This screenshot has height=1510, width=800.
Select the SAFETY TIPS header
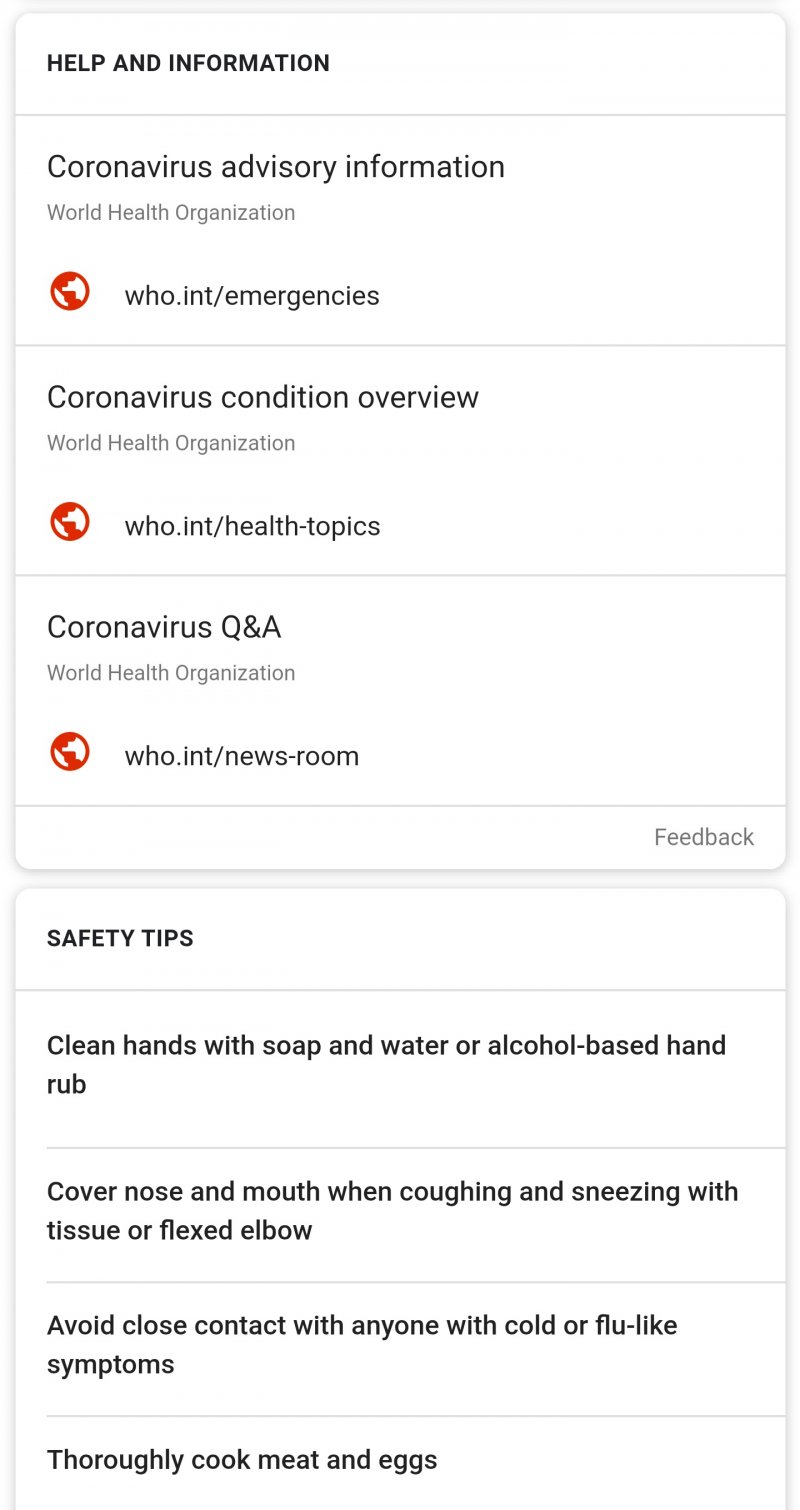[x=120, y=938]
